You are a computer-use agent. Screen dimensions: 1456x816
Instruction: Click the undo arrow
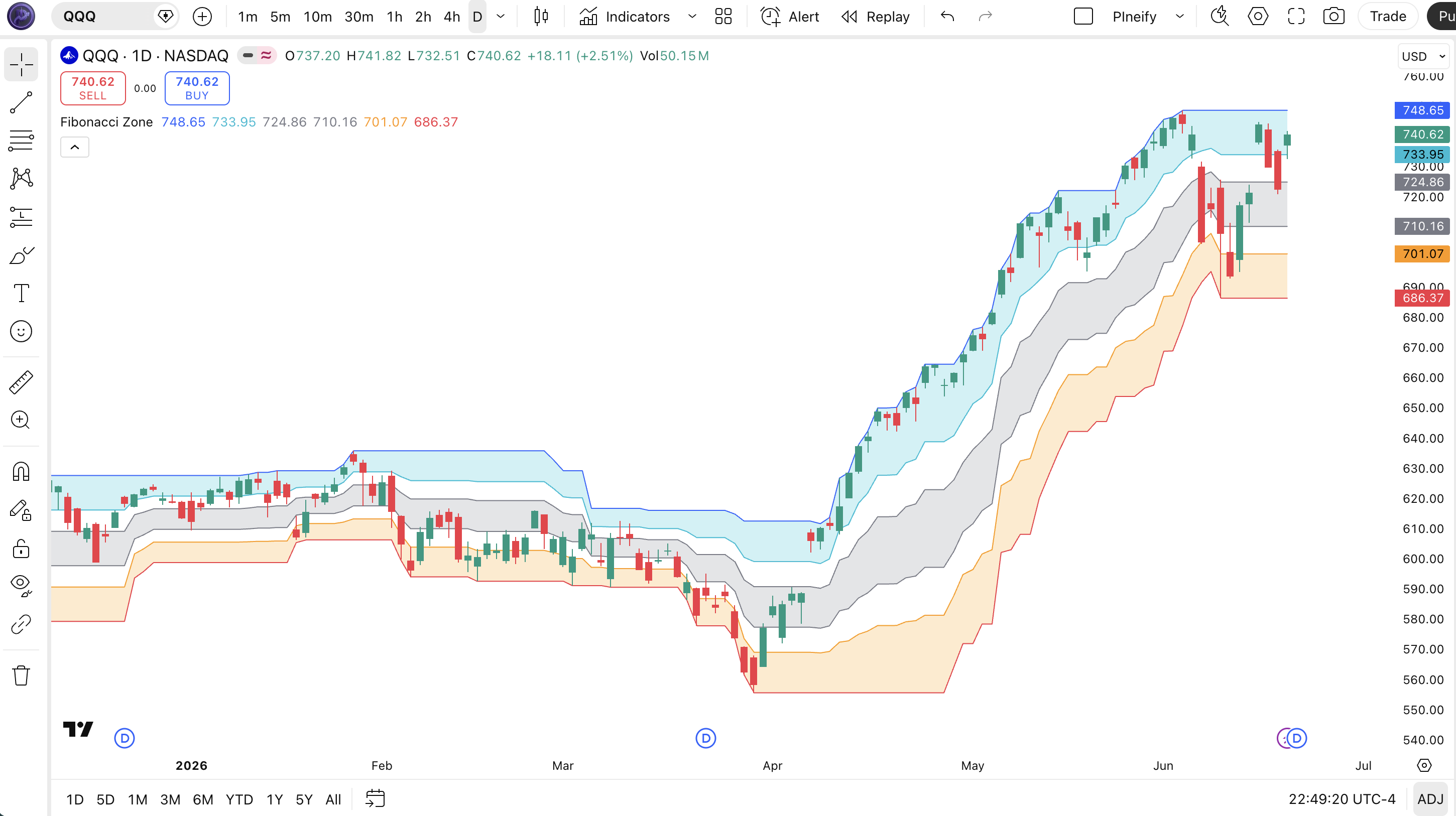pos(947,17)
